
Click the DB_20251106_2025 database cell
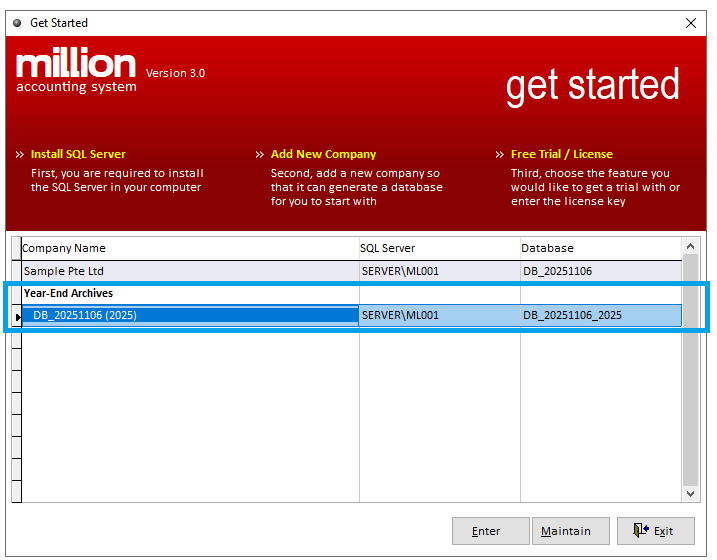(x=601, y=315)
